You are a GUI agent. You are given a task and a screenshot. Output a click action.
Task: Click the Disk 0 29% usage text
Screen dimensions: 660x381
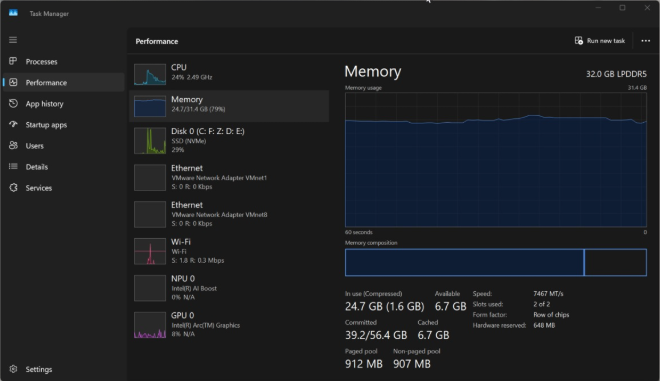(x=178, y=150)
